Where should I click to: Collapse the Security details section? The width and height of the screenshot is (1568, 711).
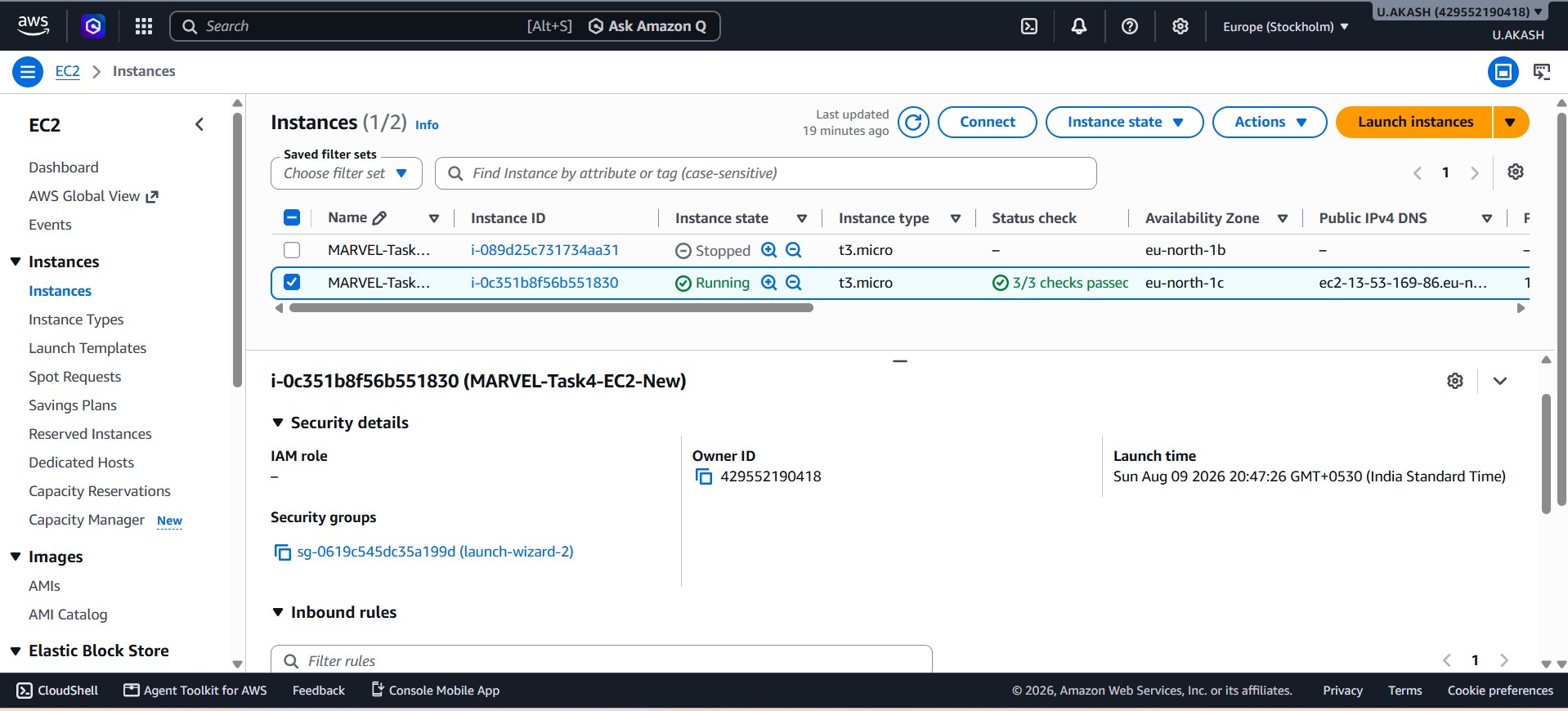[278, 423]
